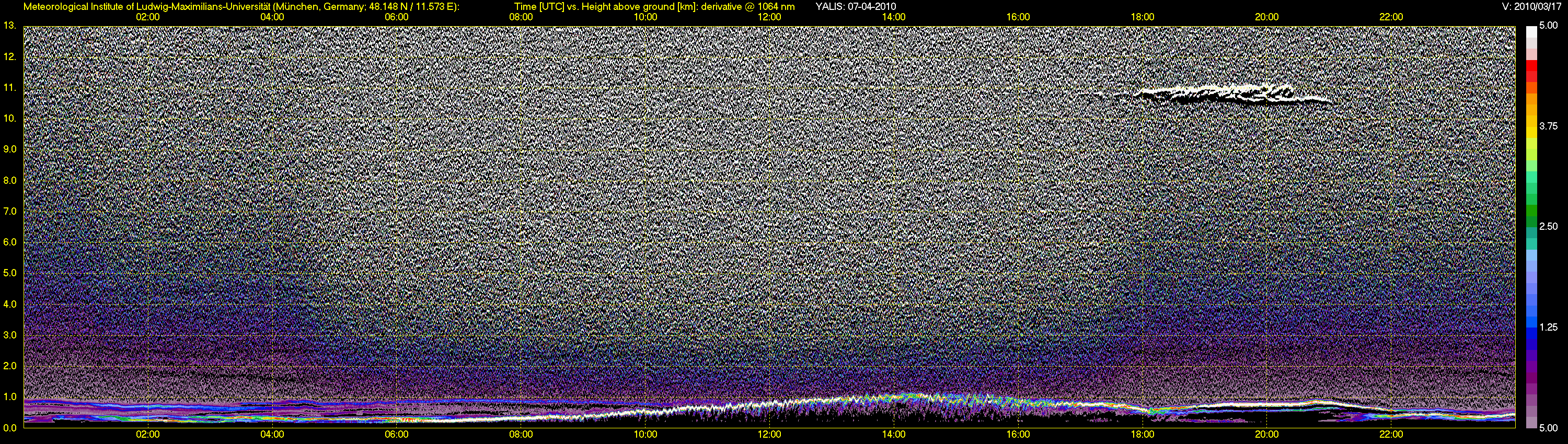Click the Meteorological Institute Ludwig-Maximilians-Universität title text

tap(241, 7)
